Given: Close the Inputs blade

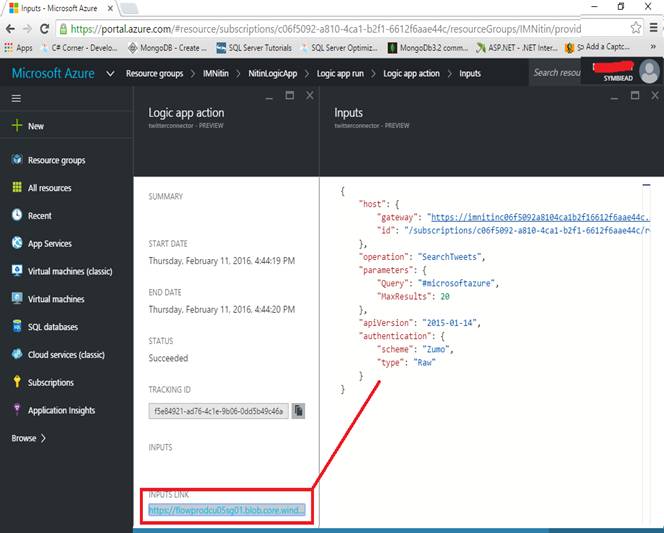Looking at the screenshot, I should pyautogui.click(x=655, y=95).
